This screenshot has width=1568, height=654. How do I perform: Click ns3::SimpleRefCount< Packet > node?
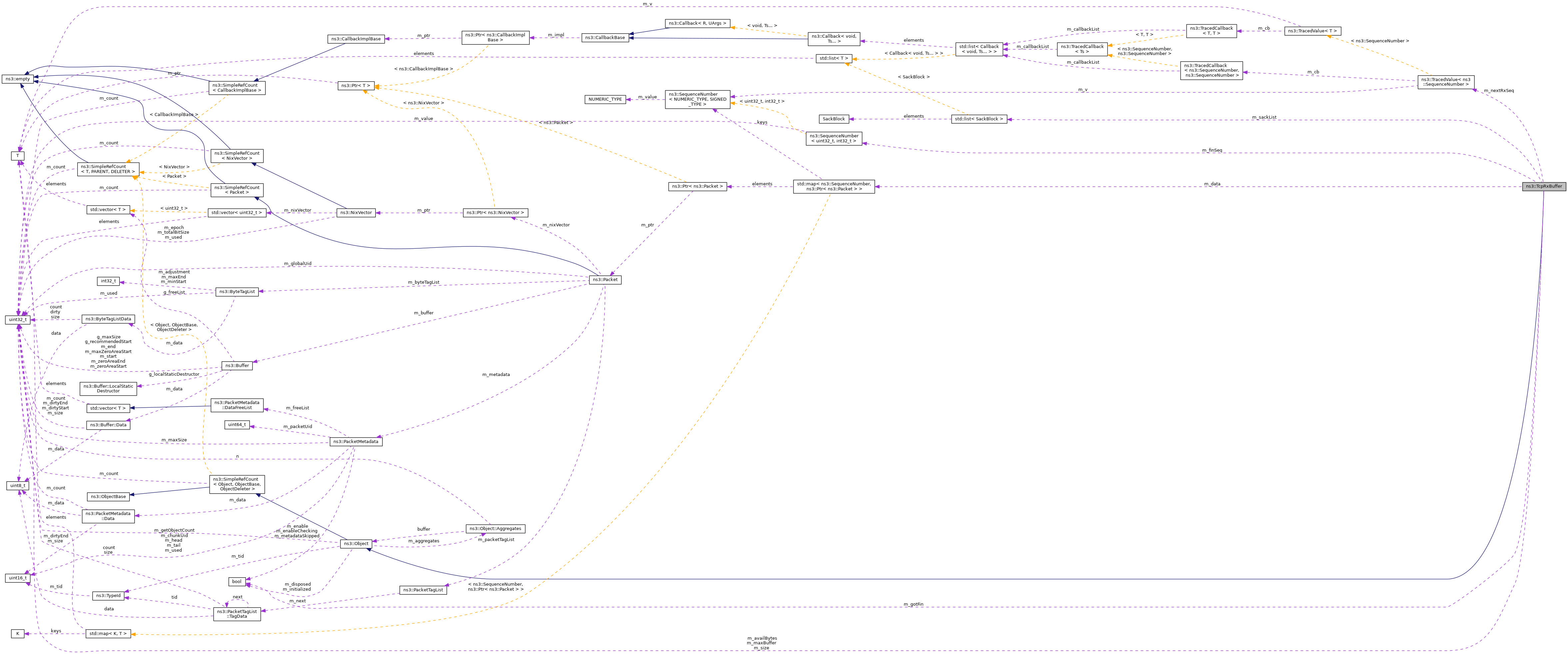point(237,190)
